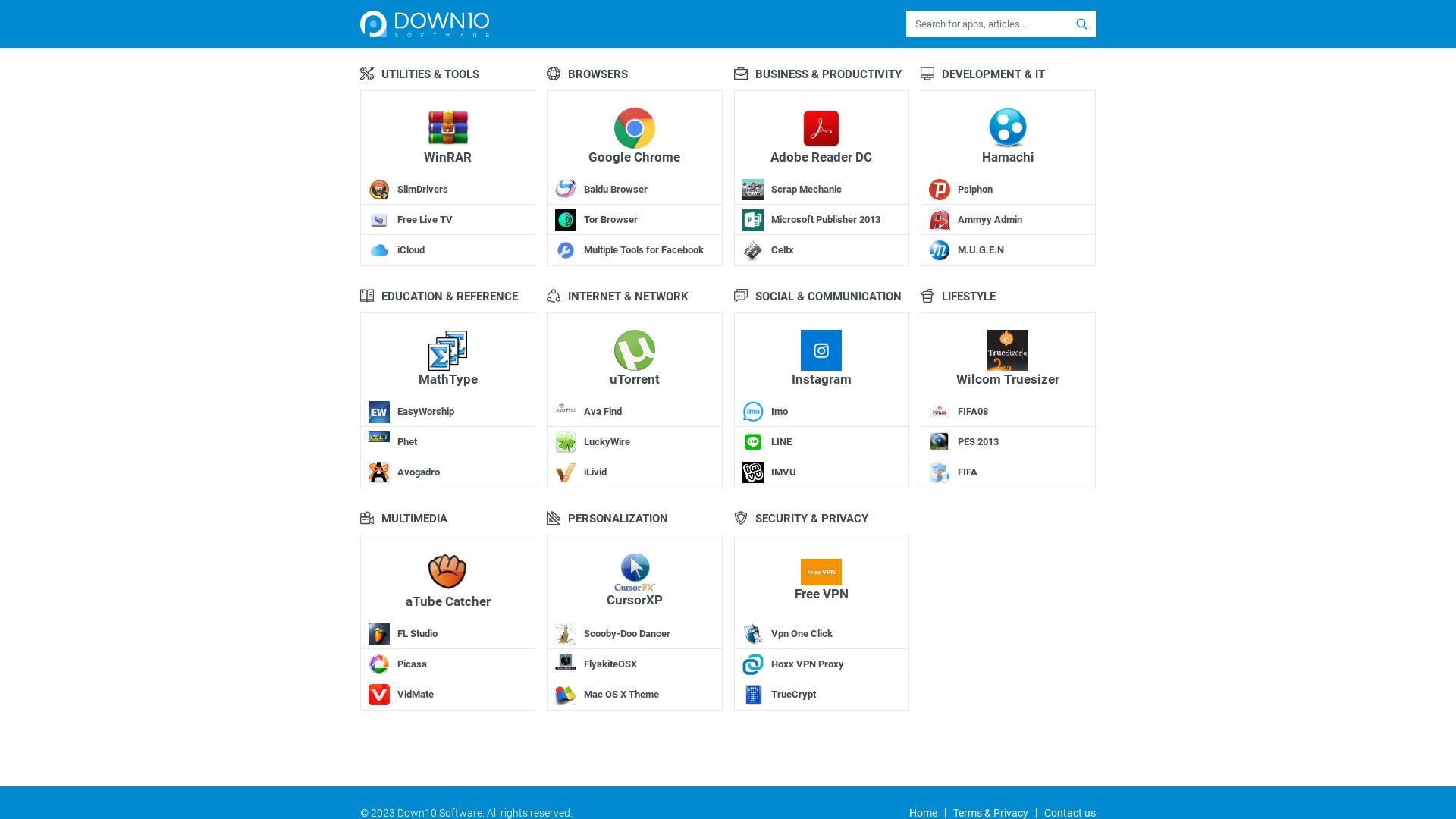Image resolution: width=1456 pixels, height=819 pixels.
Task: Go to Home footer link
Action: pos(923,813)
